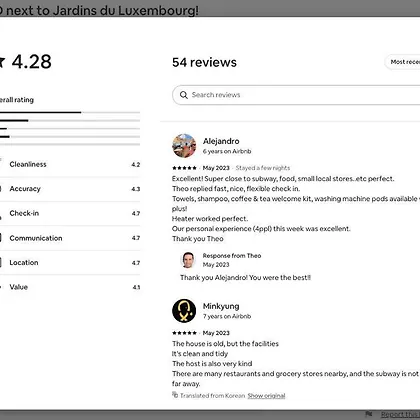
Task: Focus the Search reviews field
Action: coord(296,95)
